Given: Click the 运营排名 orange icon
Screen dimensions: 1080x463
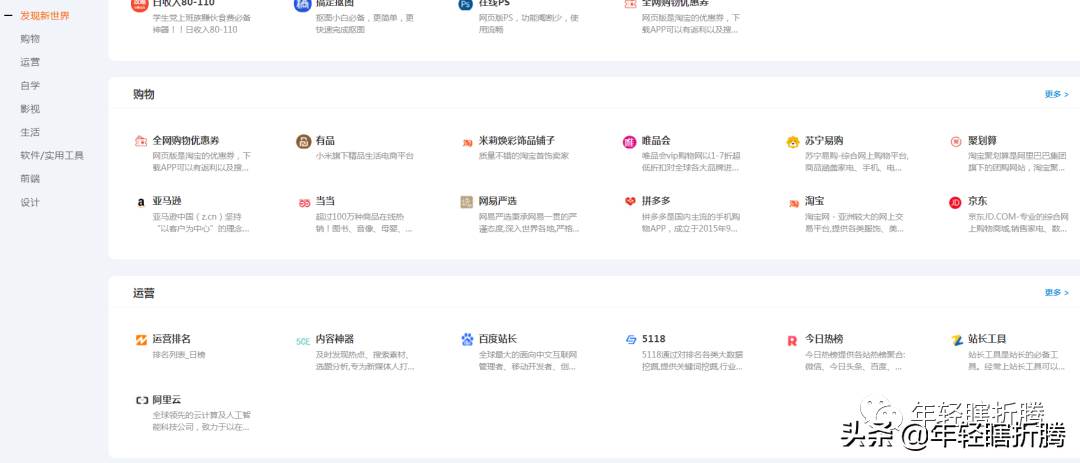Looking at the screenshot, I should click(141, 340).
